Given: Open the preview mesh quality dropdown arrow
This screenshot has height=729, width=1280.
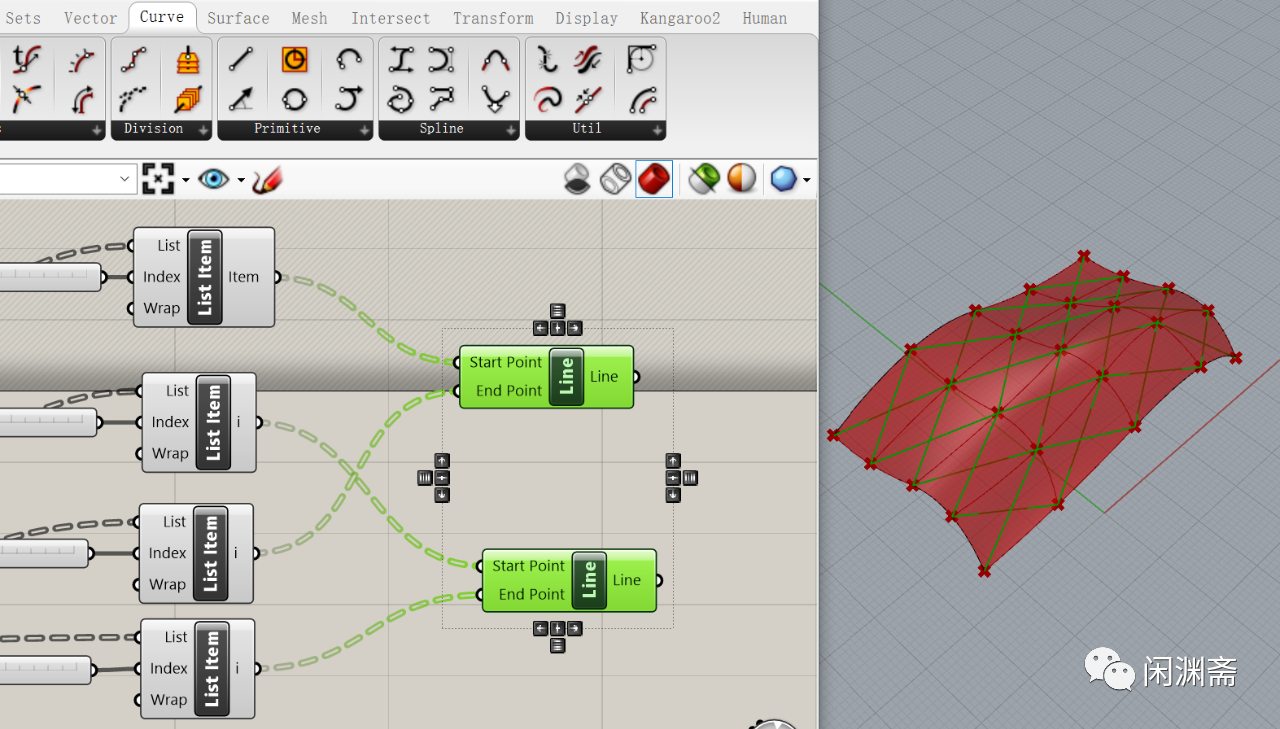Looking at the screenshot, I should (x=806, y=181).
